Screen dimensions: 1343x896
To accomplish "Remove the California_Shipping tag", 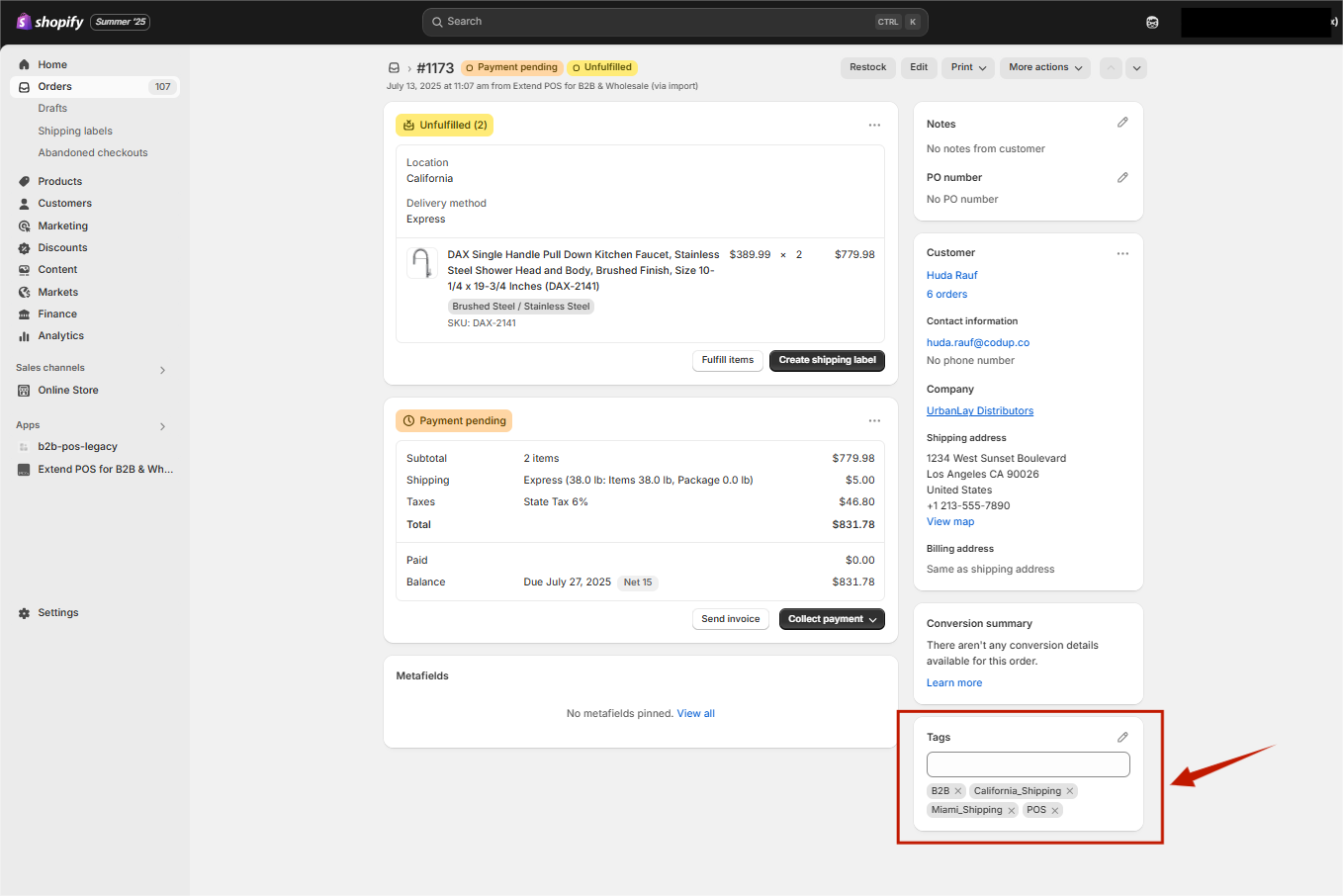I will 1070,791.
